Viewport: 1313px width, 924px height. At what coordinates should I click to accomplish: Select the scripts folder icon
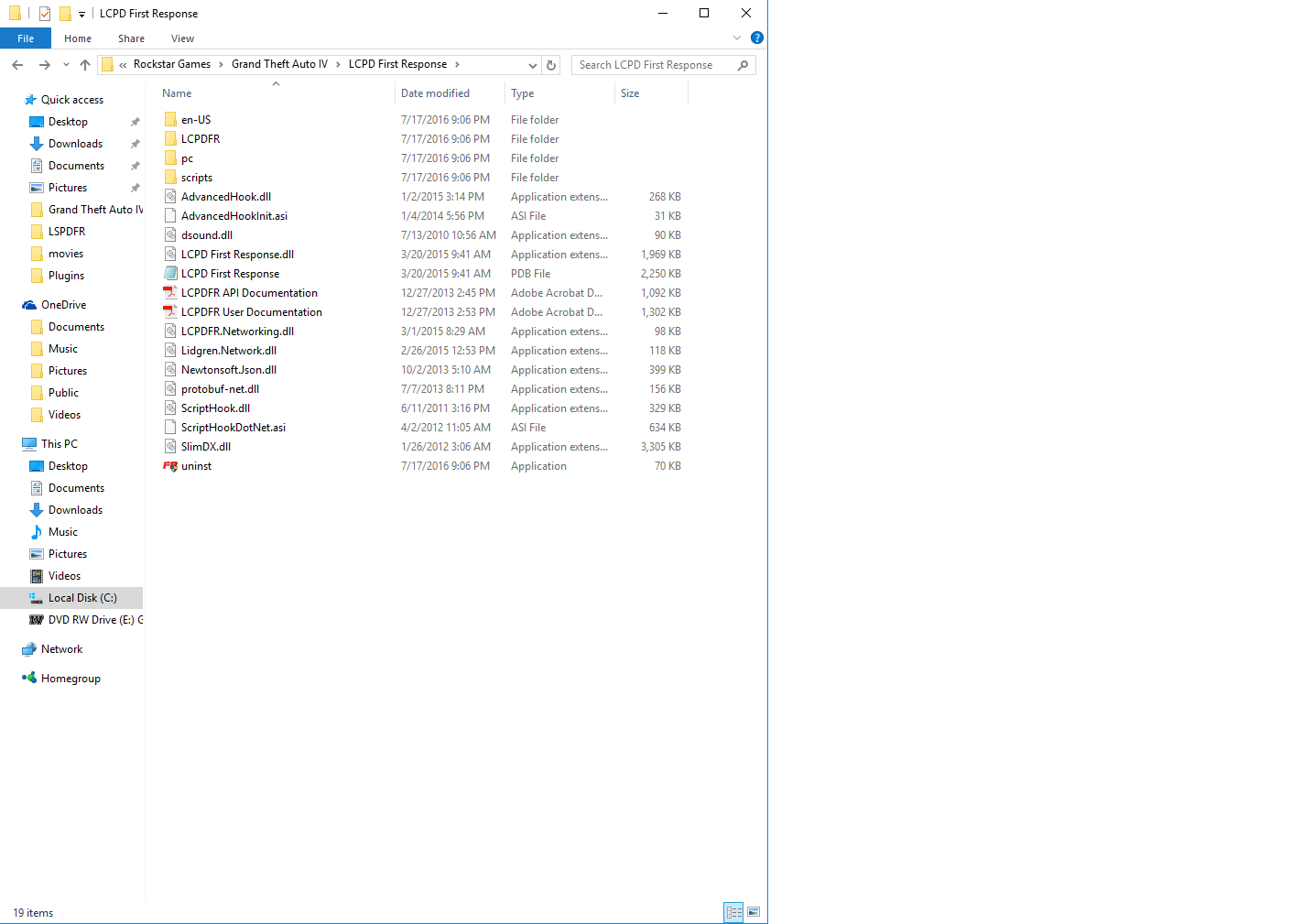click(x=170, y=178)
